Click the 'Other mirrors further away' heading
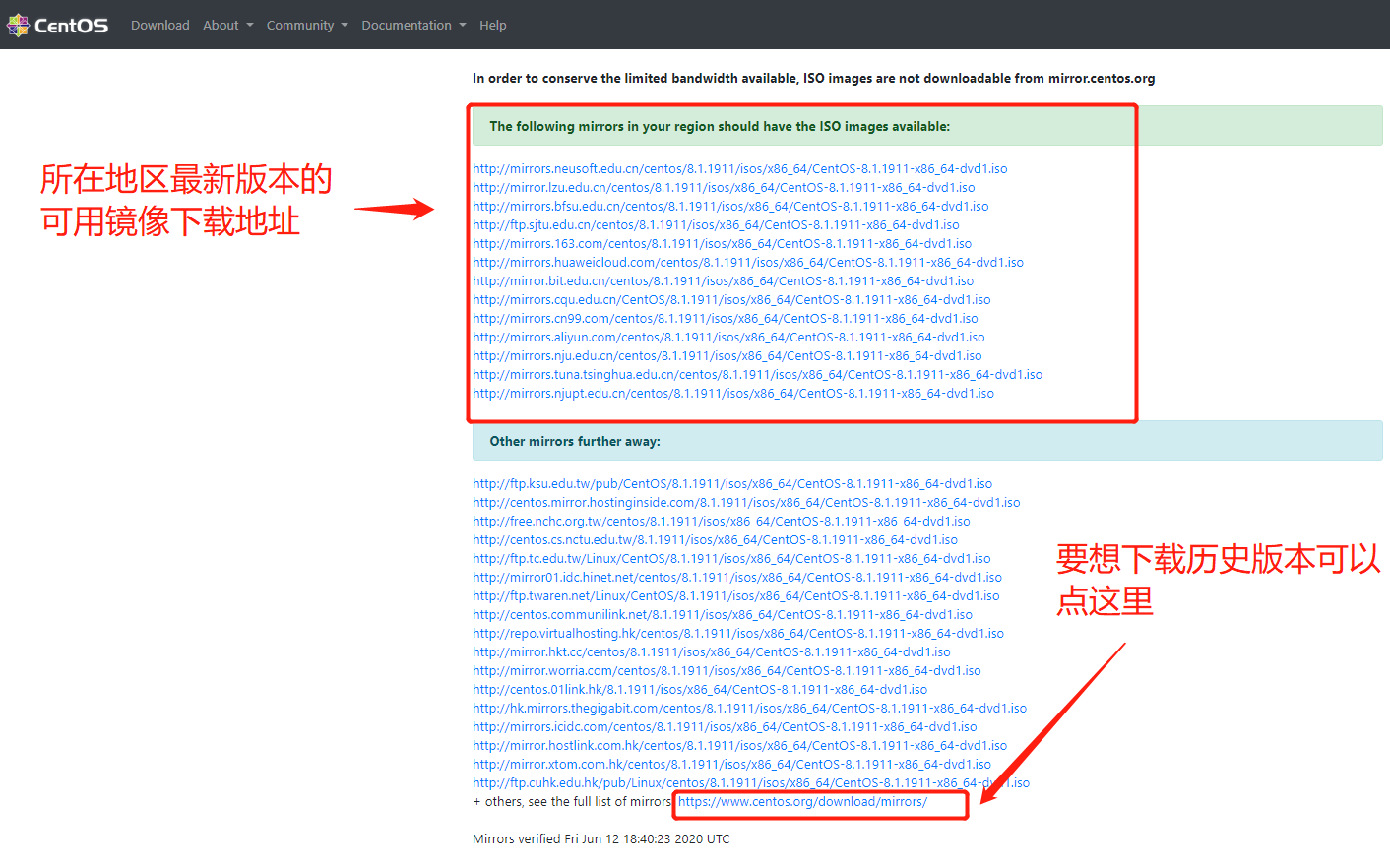The height and width of the screenshot is (868, 1390). 575,442
